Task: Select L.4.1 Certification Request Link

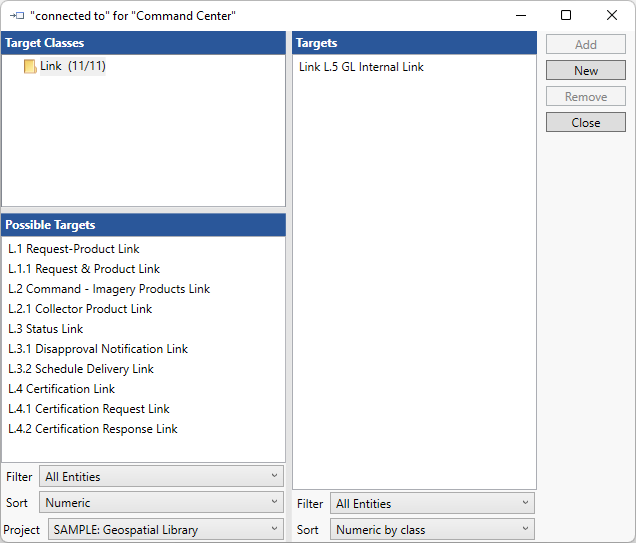Action: click(89, 409)
